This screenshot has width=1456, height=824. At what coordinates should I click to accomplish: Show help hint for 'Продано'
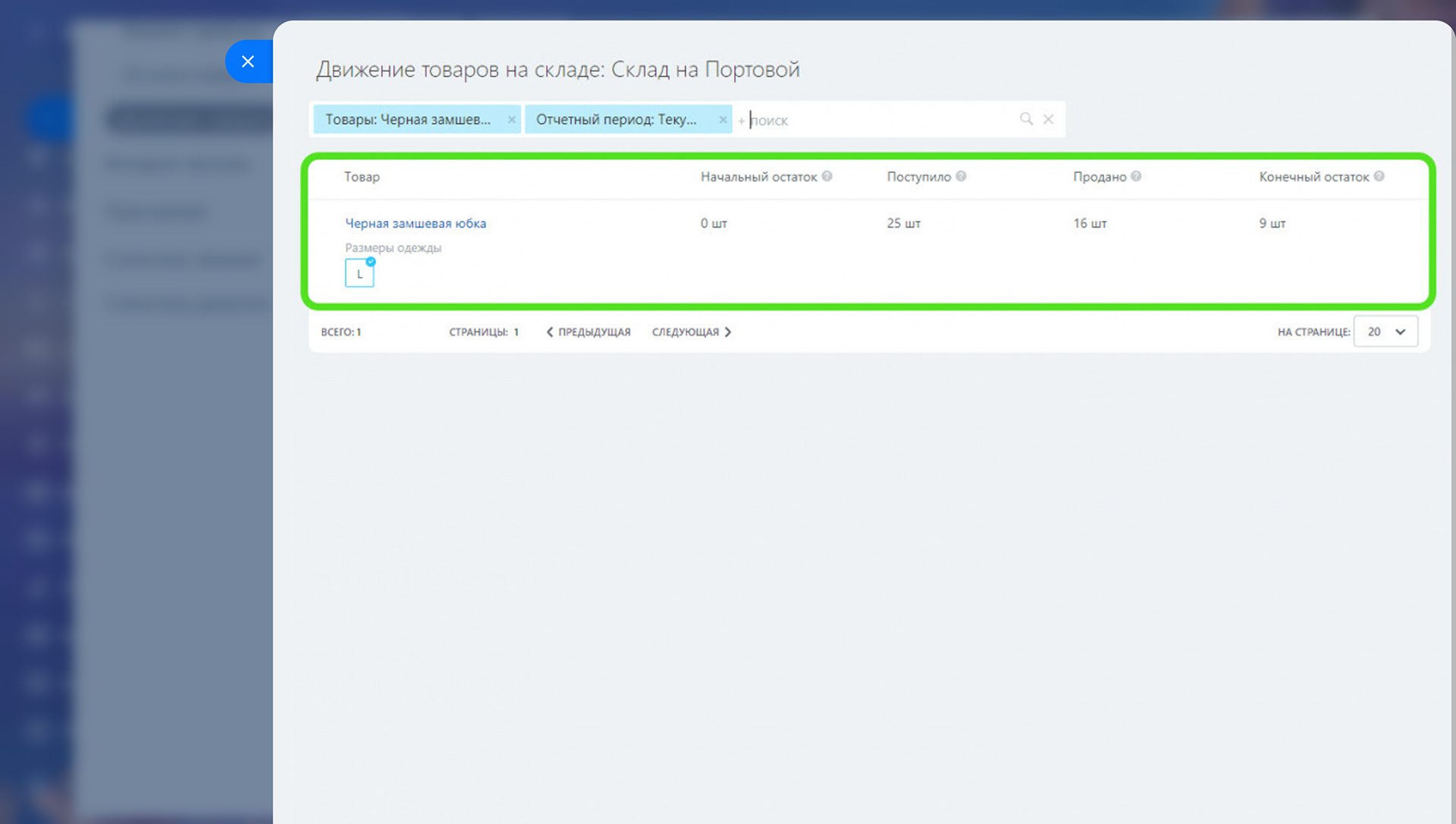tap(1136, 176)
